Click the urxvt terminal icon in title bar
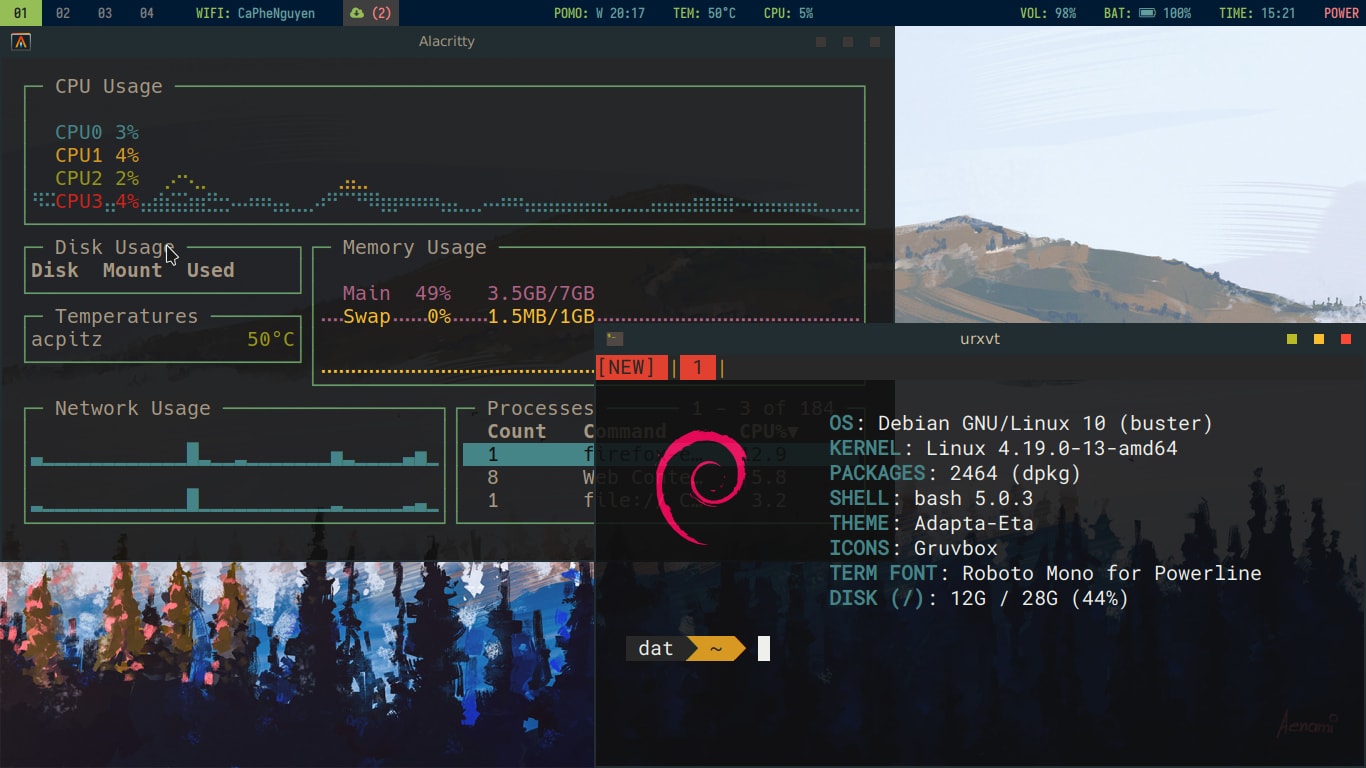Image resolution: width=1366 pixels, height=768 pixels. coord(615,339)
